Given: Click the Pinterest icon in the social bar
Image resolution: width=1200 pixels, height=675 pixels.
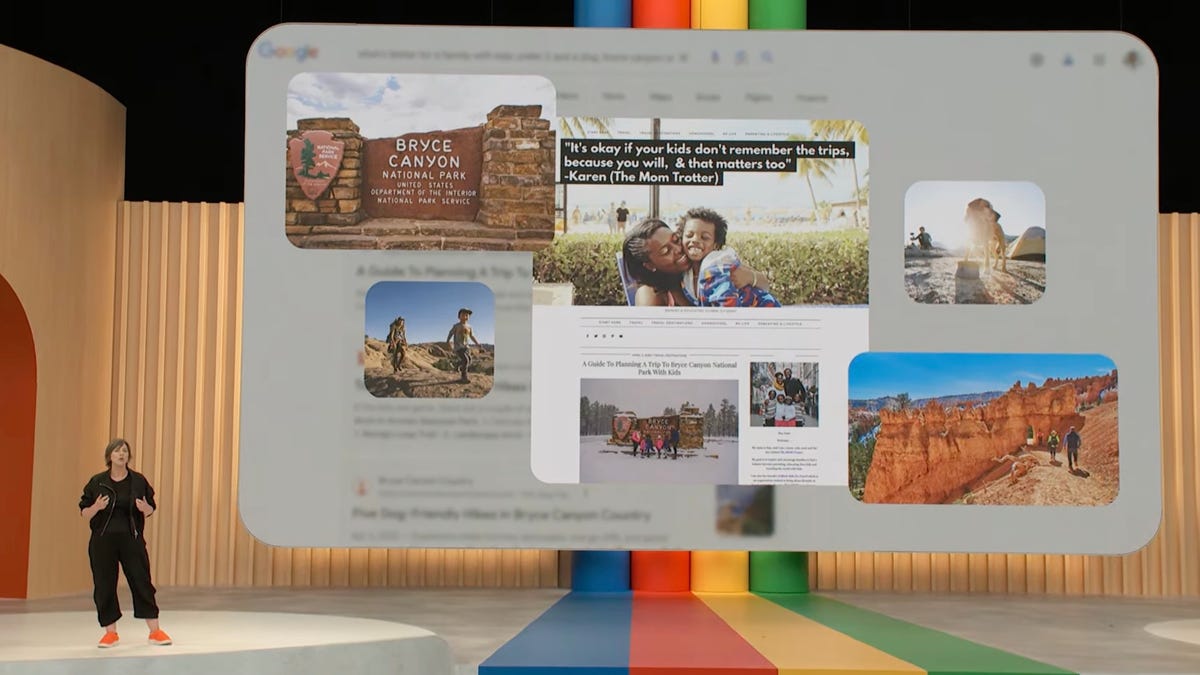Looking at the screenshot, I should click(612, 336).
